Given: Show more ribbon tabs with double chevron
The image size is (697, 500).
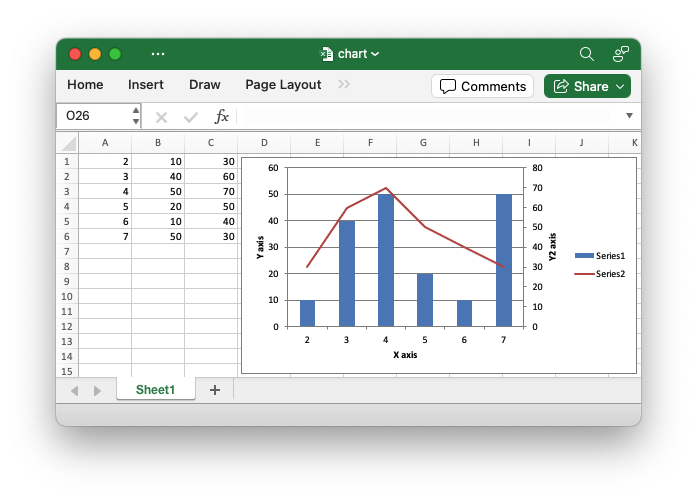Looking at the screenshot, I should (344, 85).
